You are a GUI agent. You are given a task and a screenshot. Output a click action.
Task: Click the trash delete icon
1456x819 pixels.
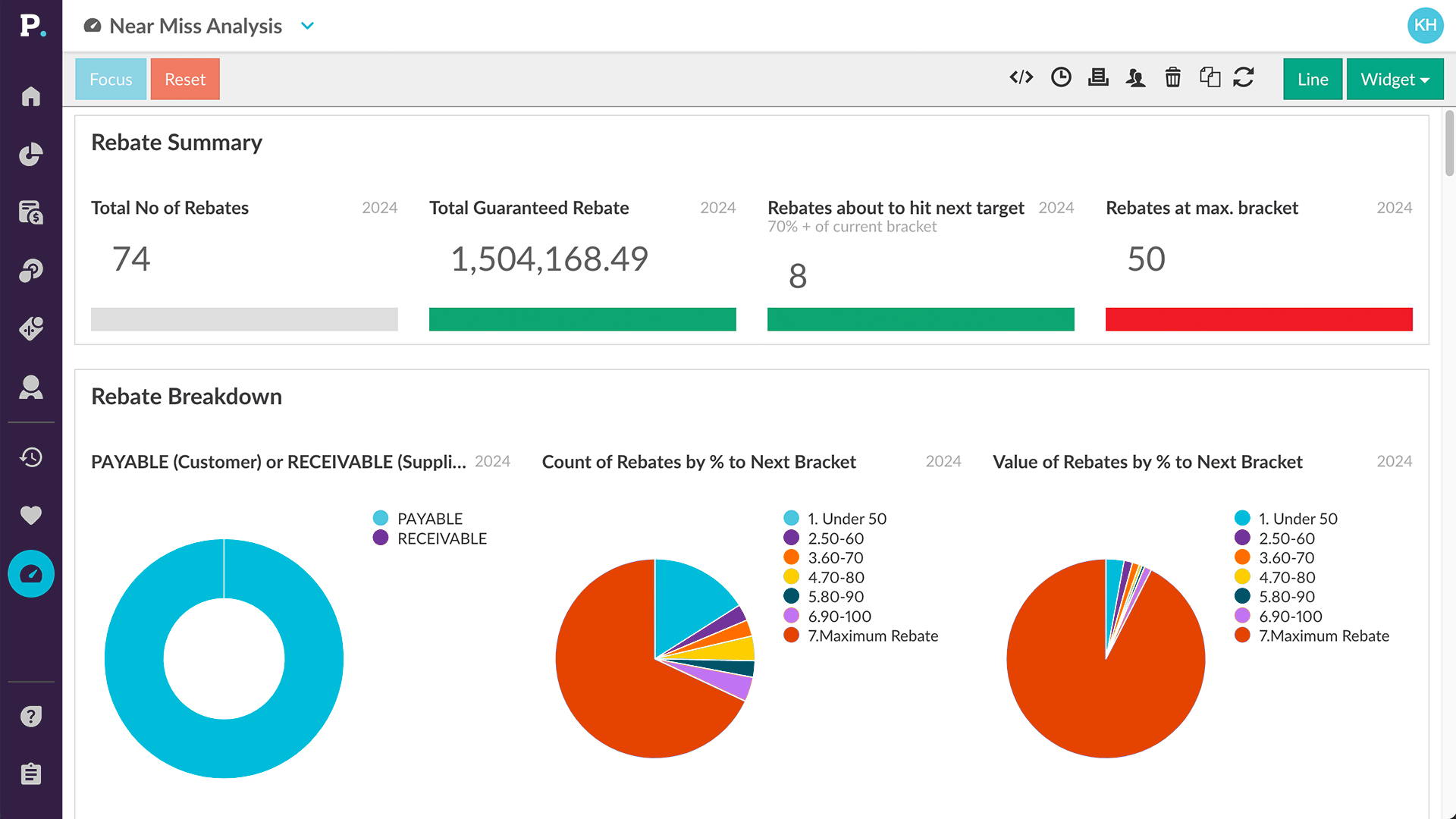point(1172,77)
